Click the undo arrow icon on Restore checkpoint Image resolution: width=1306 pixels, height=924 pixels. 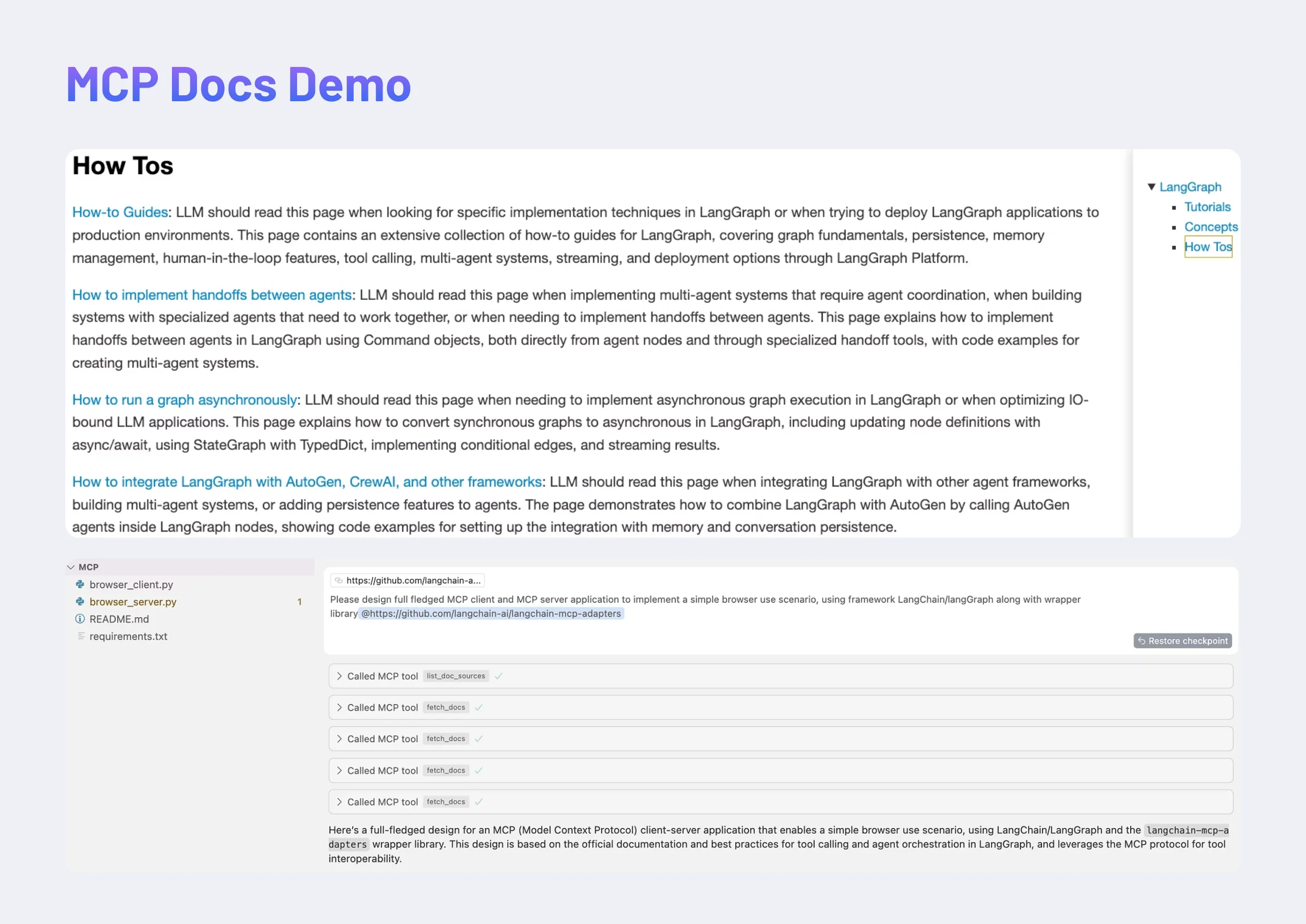(1142, 640)
